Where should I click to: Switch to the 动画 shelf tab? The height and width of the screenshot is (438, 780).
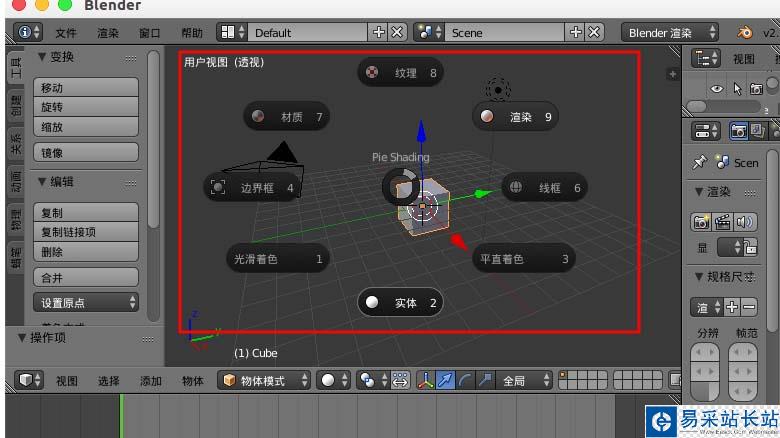pyautogui.click(x=16, y=182)
